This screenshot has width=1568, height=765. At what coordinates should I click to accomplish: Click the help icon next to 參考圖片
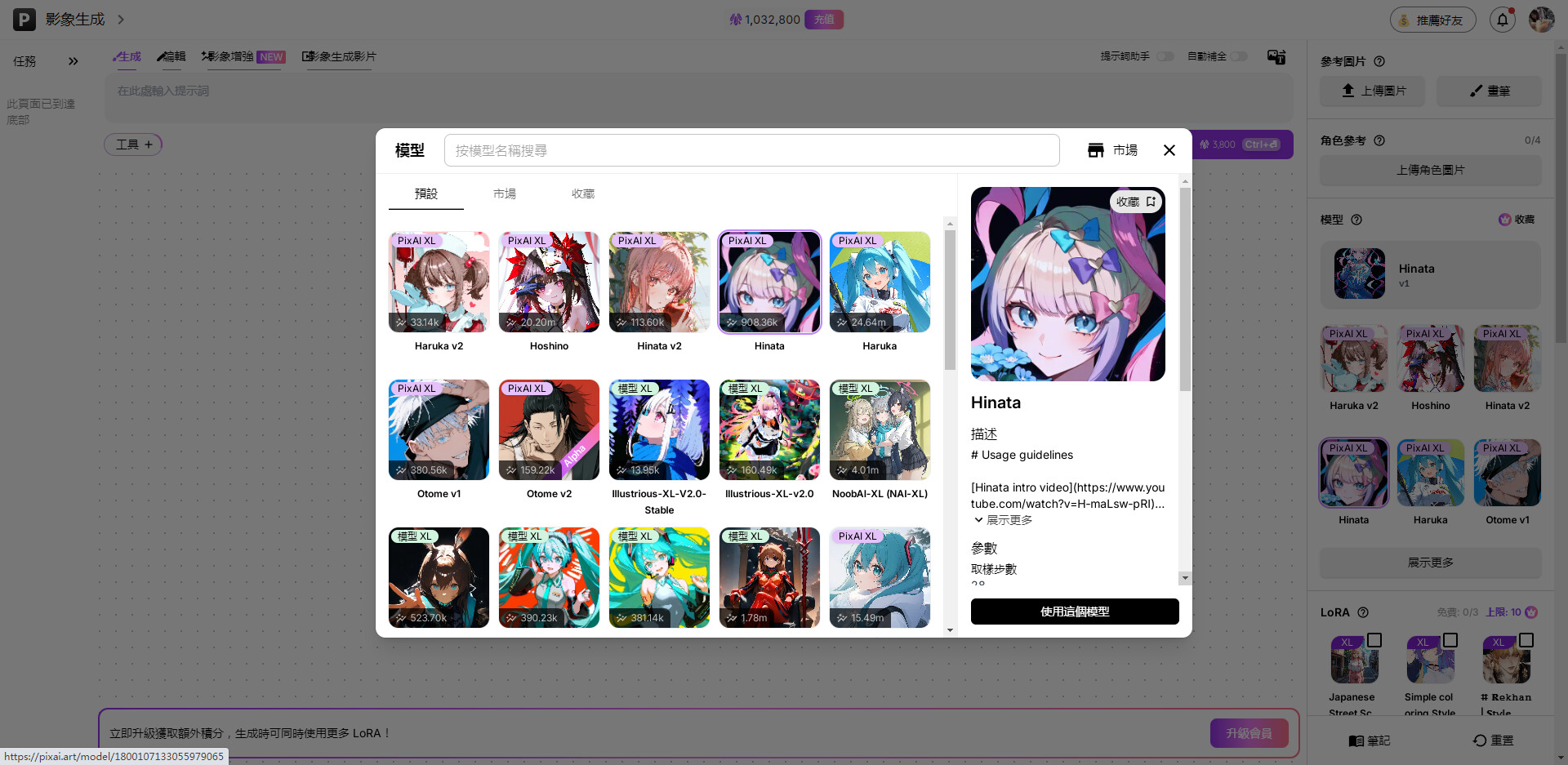(x=1379, y=61)
